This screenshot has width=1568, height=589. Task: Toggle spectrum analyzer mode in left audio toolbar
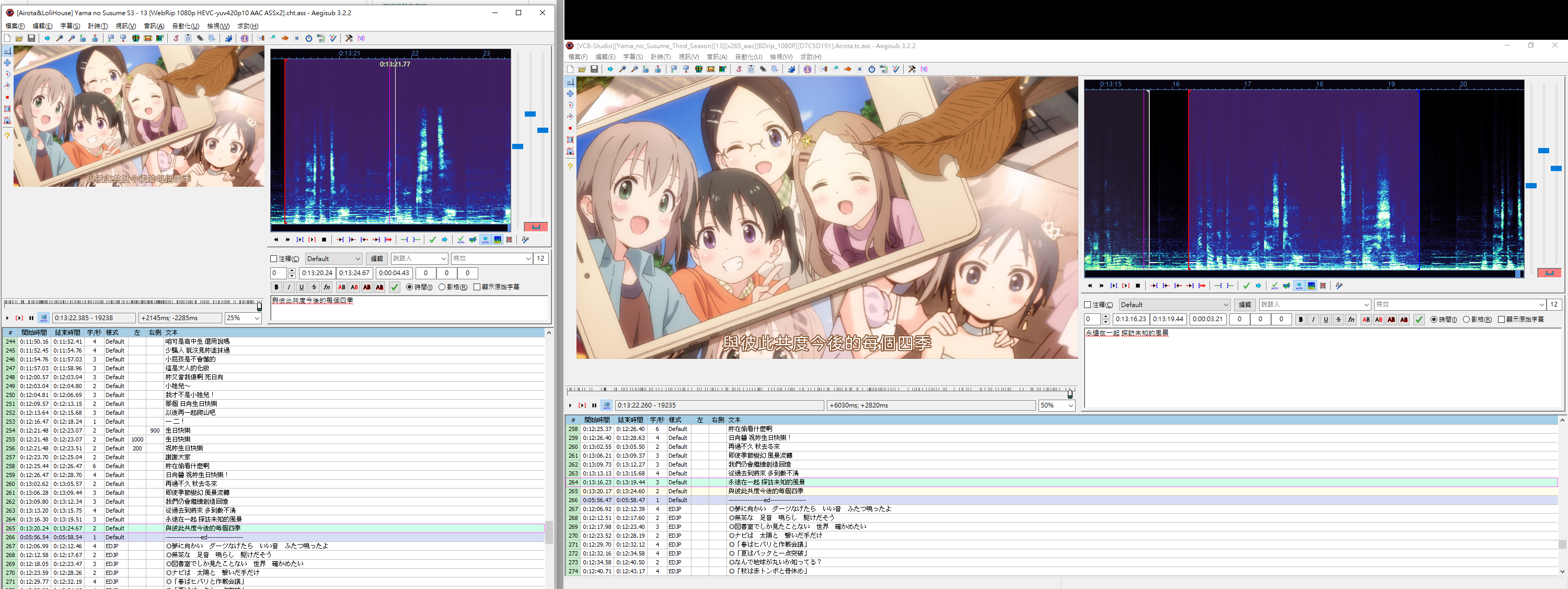(x=497, y=240)
